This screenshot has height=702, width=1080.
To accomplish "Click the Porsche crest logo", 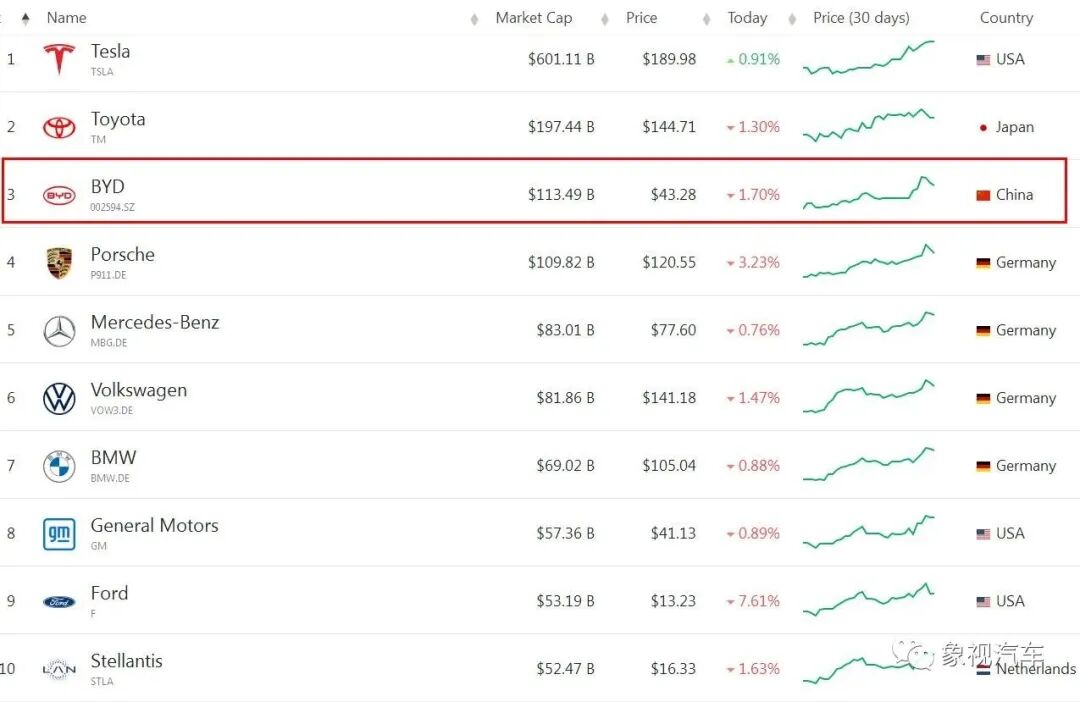I will pyautogui.click(x=59, y=263).
